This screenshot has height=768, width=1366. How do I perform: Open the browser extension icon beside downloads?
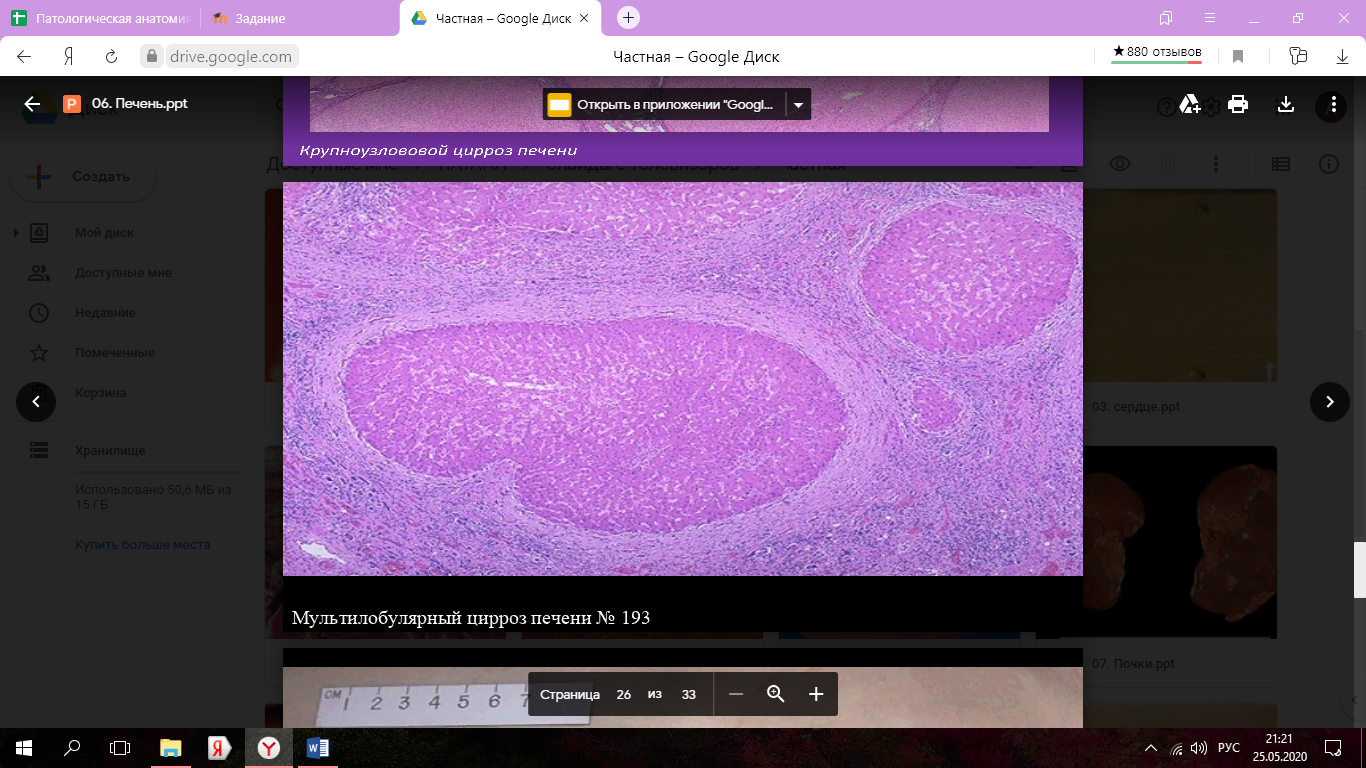point(1298,56)
